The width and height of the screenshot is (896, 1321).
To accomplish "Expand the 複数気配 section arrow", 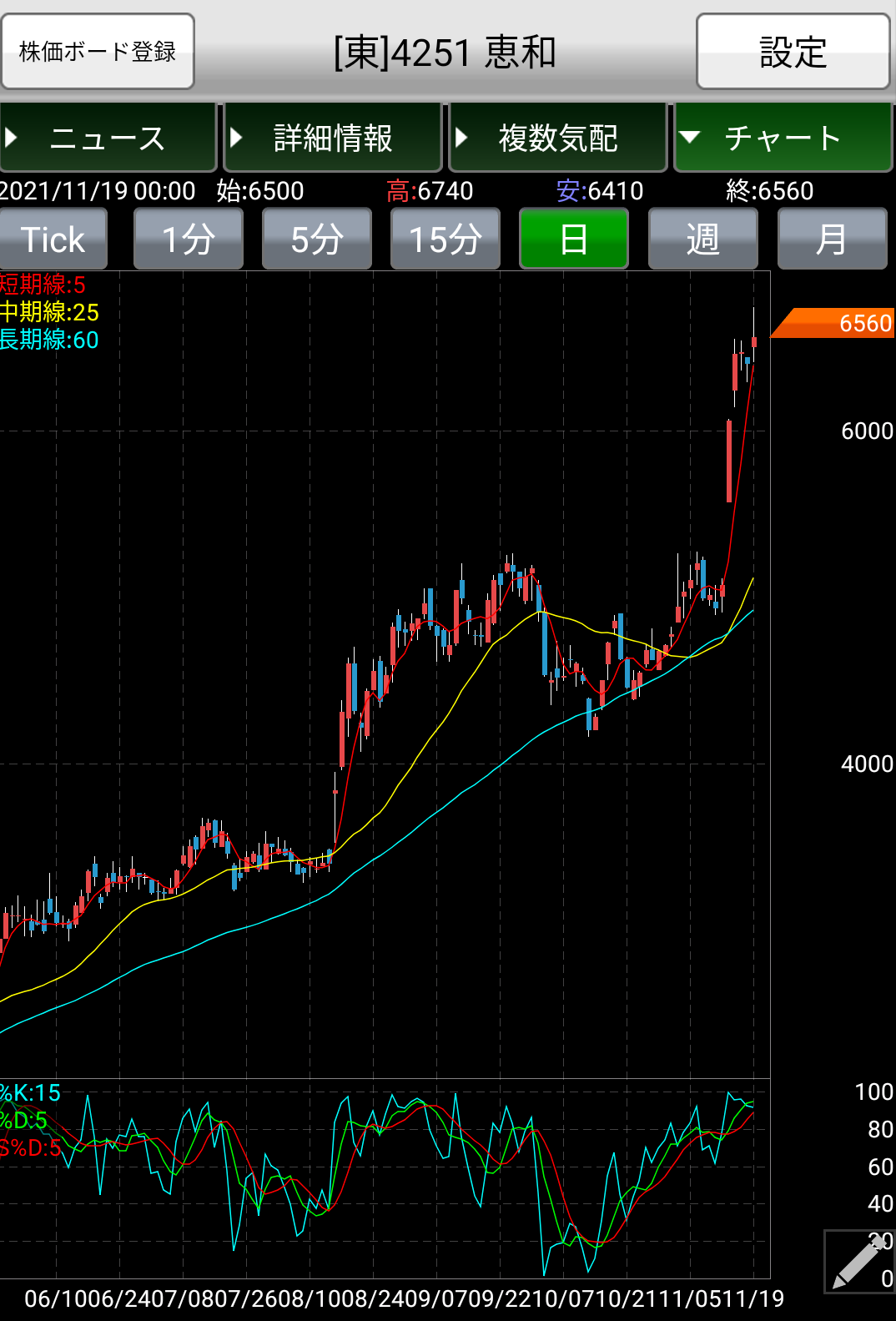I will (x=461, y=138).
